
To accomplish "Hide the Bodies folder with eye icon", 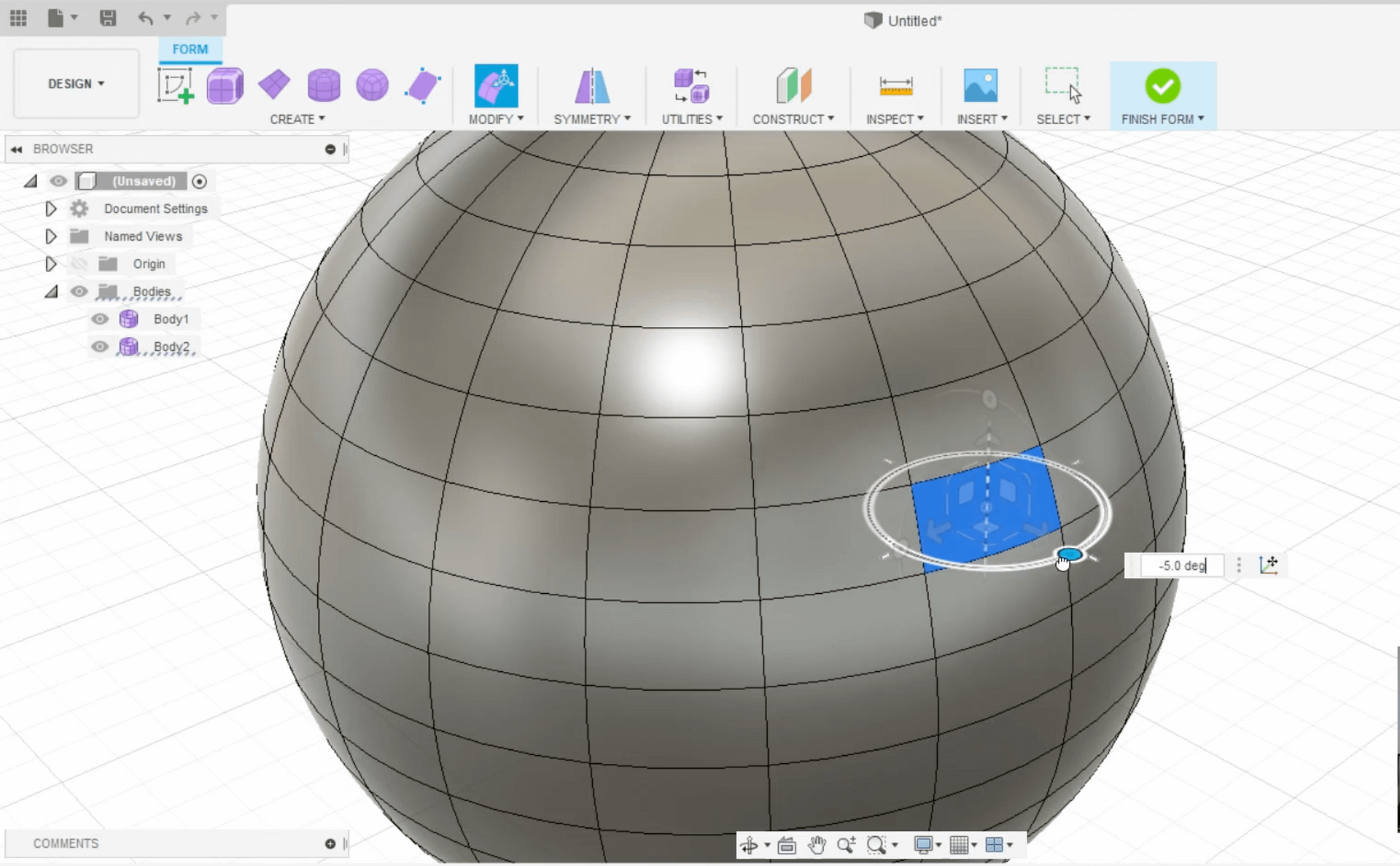I will 79,292.
